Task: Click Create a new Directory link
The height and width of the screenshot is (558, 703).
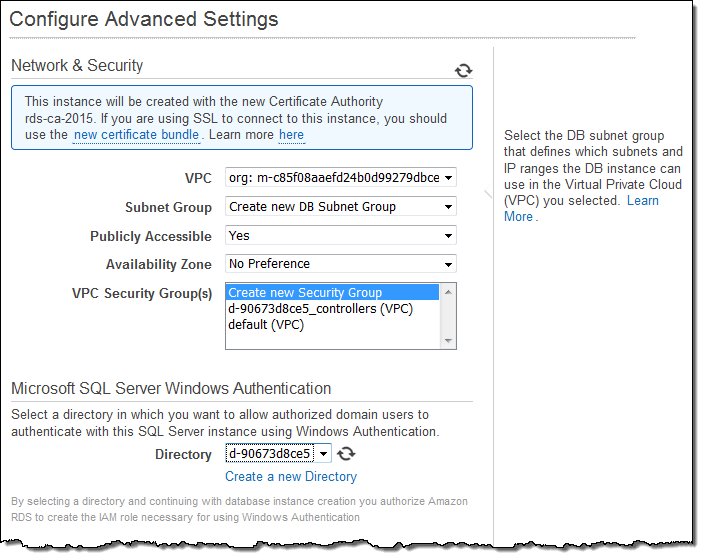Action: tap(291, 476)
